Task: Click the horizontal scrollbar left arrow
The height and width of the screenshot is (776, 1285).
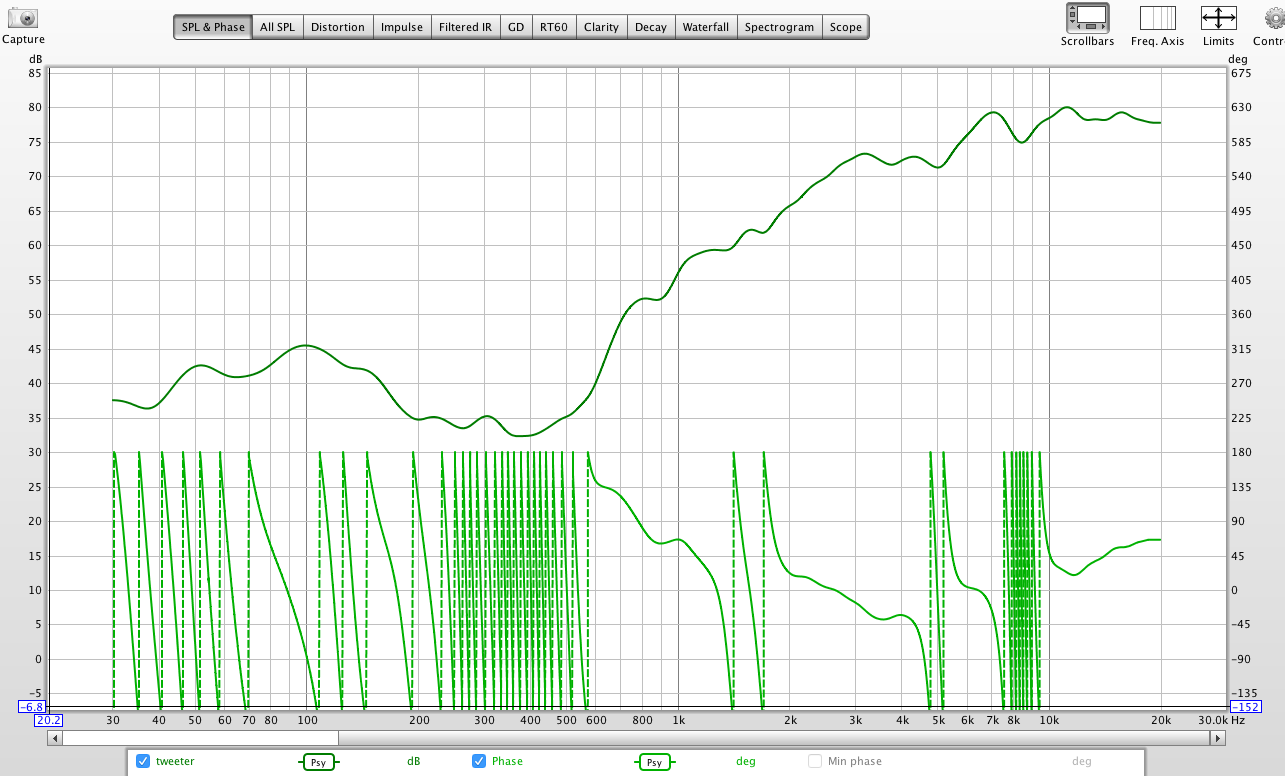Action: (56, 738)
